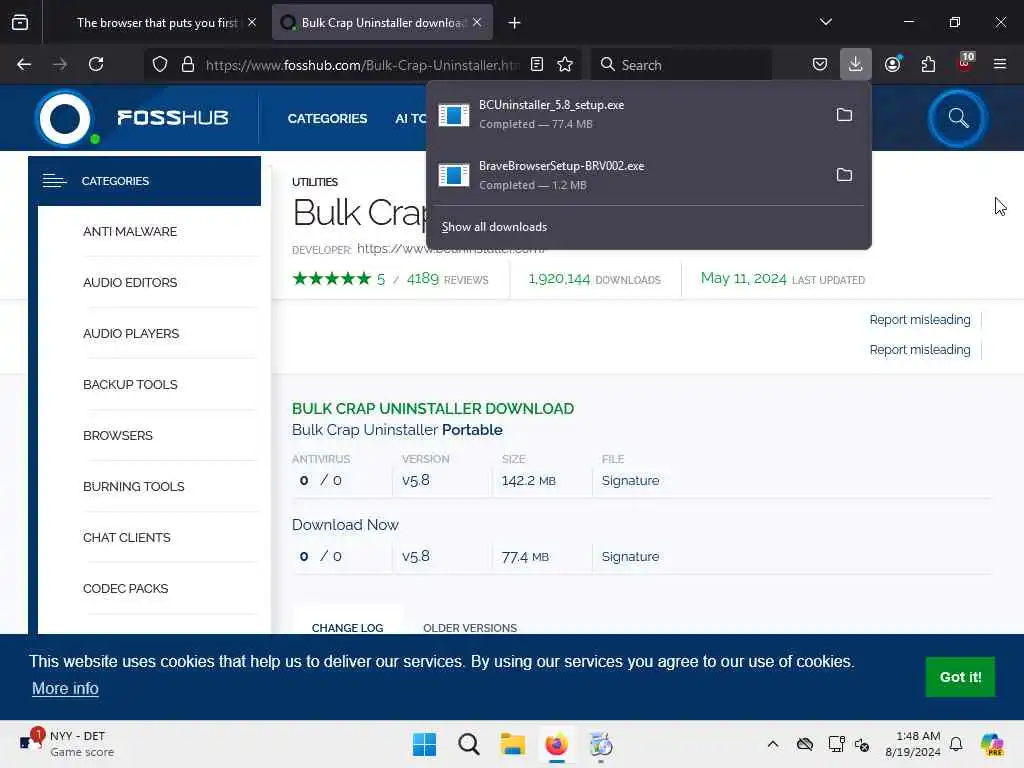
Task: Click the site security padlock icon
Action: 188,64
